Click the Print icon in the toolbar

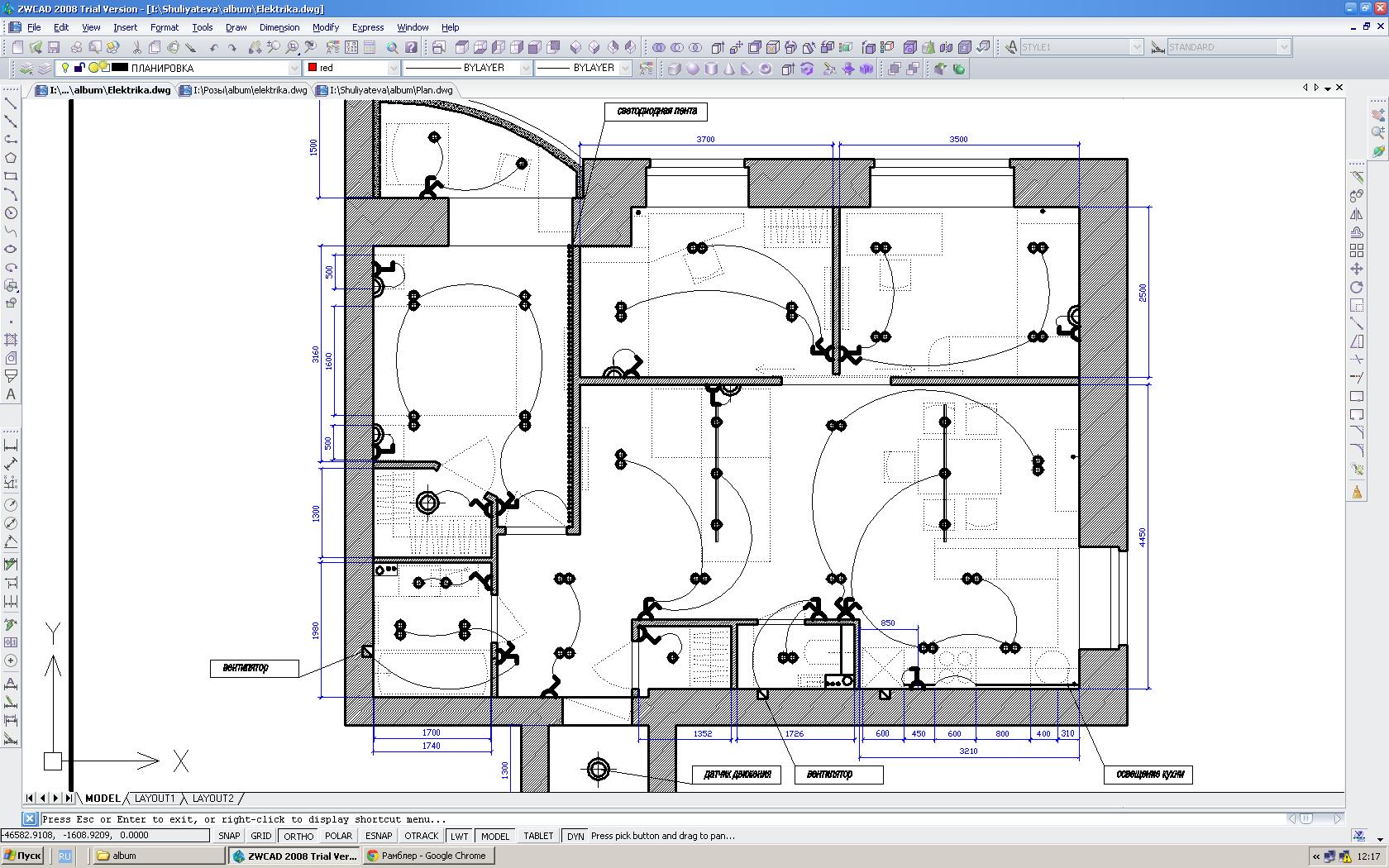(76, 47)
